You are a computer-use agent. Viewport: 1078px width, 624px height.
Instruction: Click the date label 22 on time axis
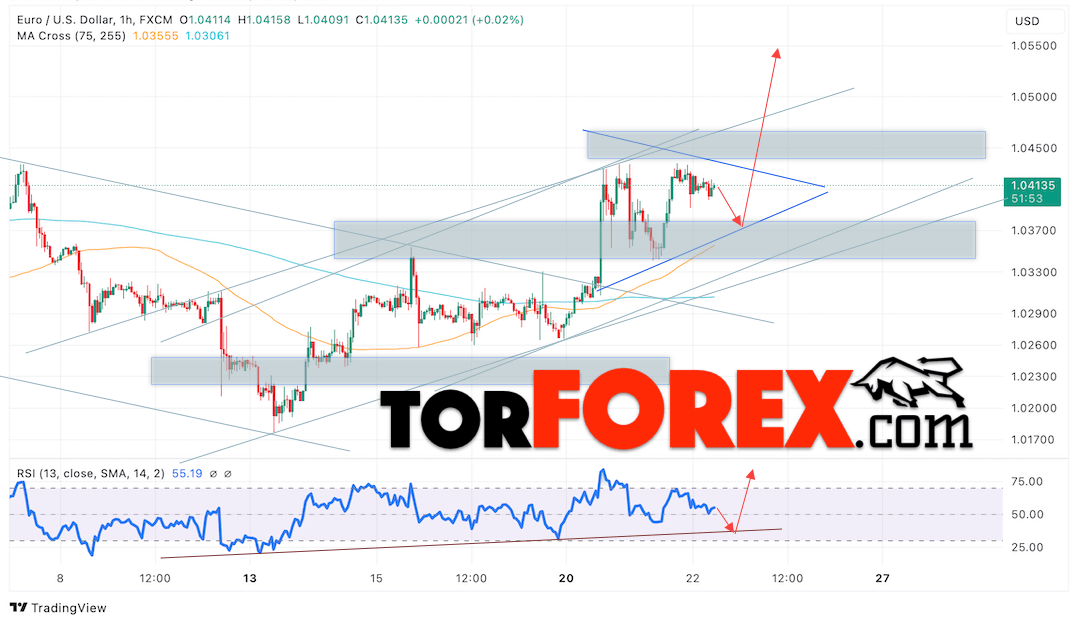pos(693,579)
